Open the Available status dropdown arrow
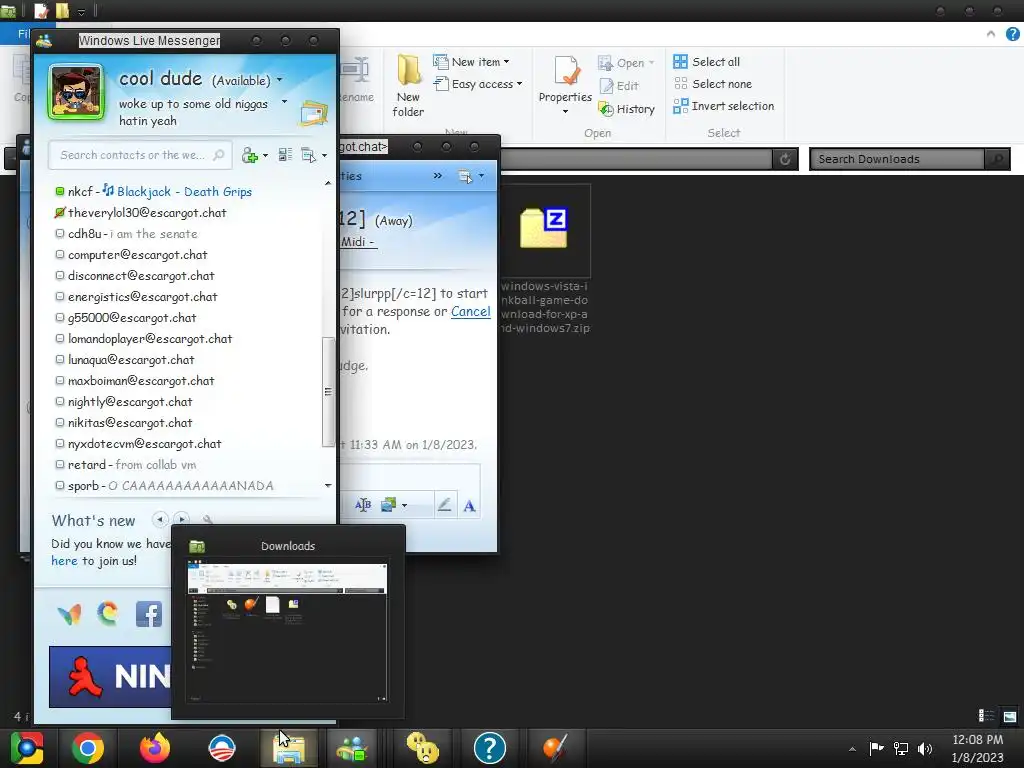This screenshot has width=1024, height=768. click(x=280, y=80)
